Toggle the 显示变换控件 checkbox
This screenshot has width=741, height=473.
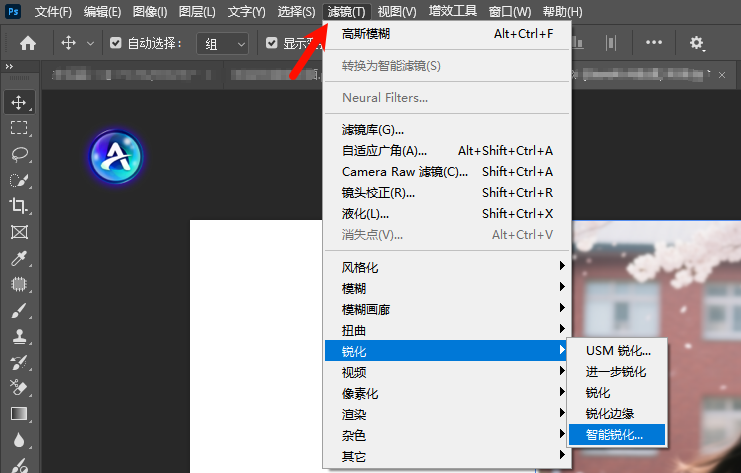point(271,43)
